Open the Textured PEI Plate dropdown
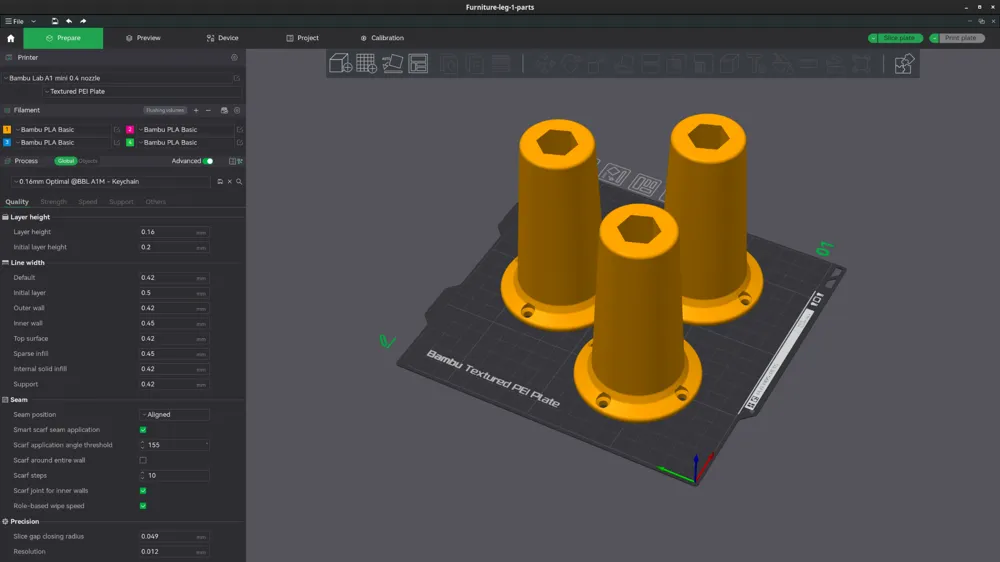 pos(142,92)
